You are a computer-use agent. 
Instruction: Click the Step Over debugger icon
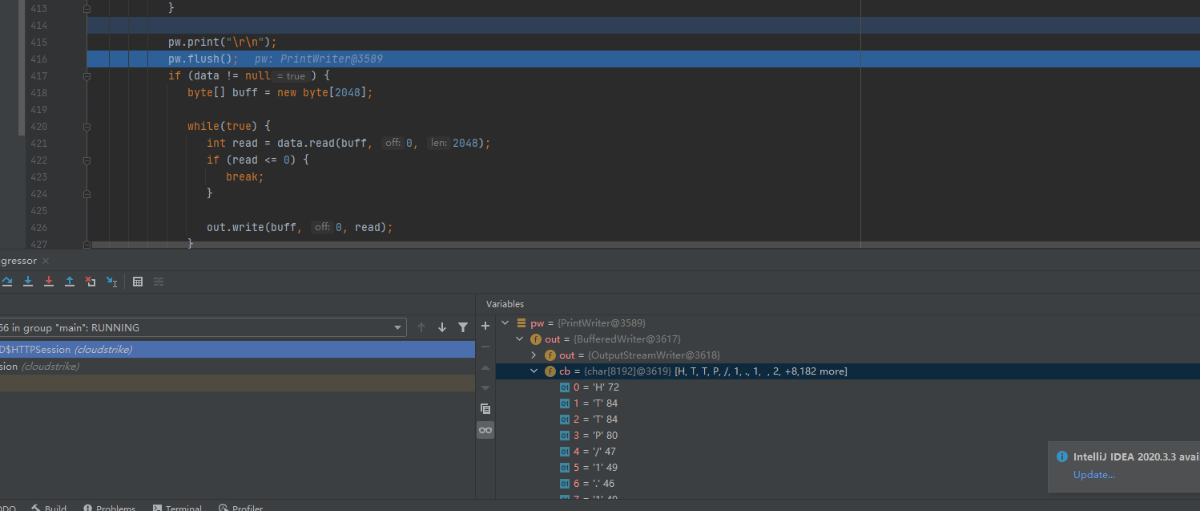pos(7,282)
